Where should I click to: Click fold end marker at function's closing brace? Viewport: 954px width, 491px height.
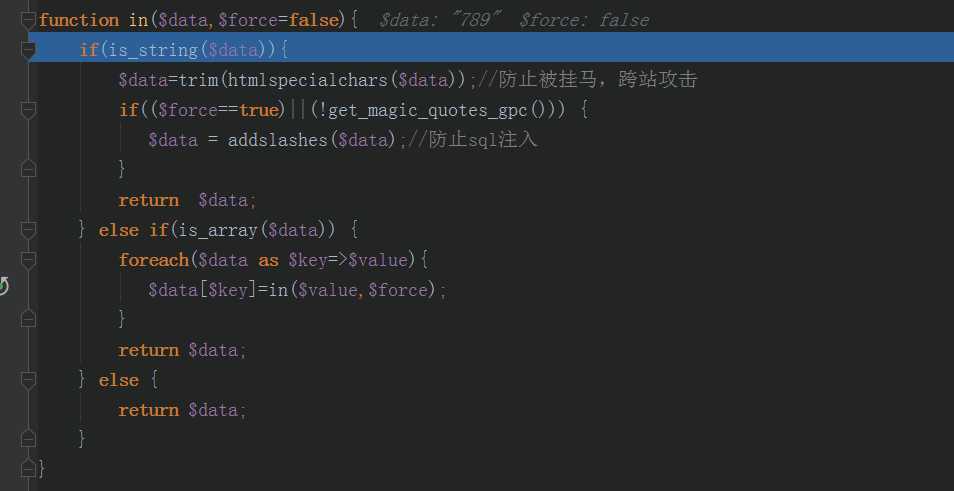(28, 469)
